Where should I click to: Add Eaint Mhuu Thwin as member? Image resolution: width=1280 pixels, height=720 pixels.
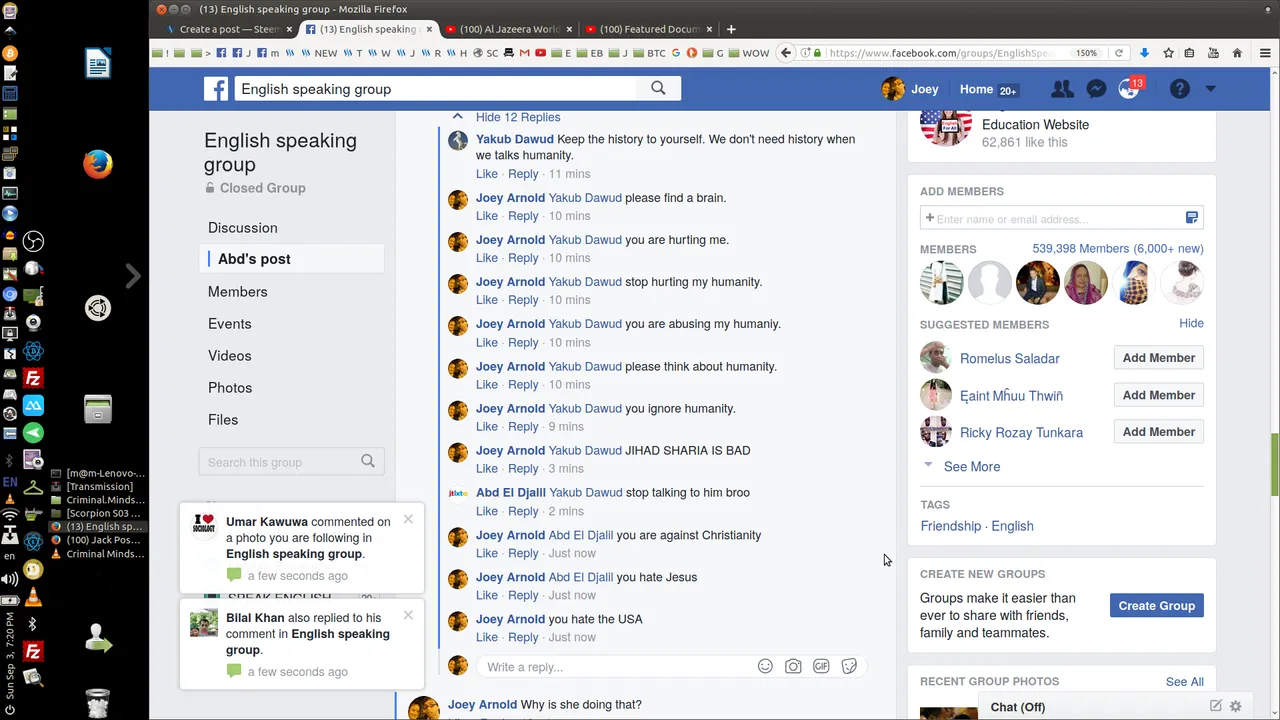(x=1158, y=395)
